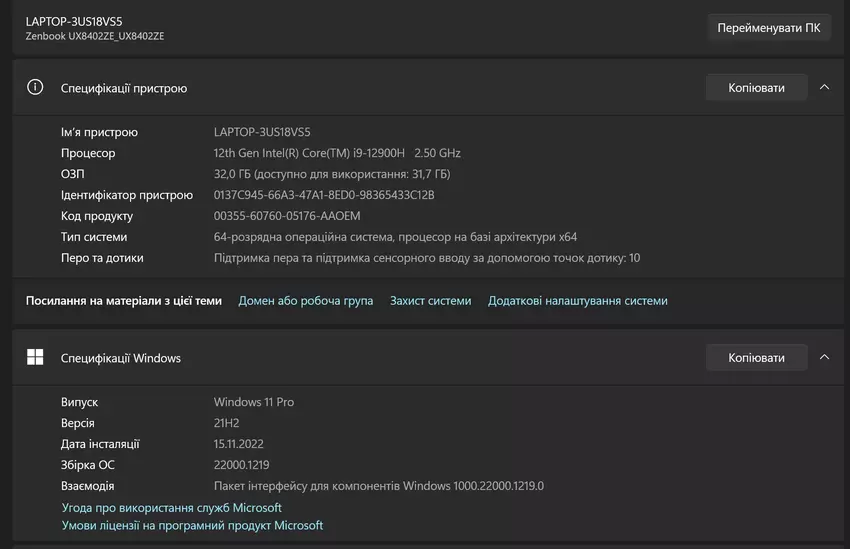Click the Перейменувати ПК button
This screenshot has height=549, width=850.
click(768, 28)
